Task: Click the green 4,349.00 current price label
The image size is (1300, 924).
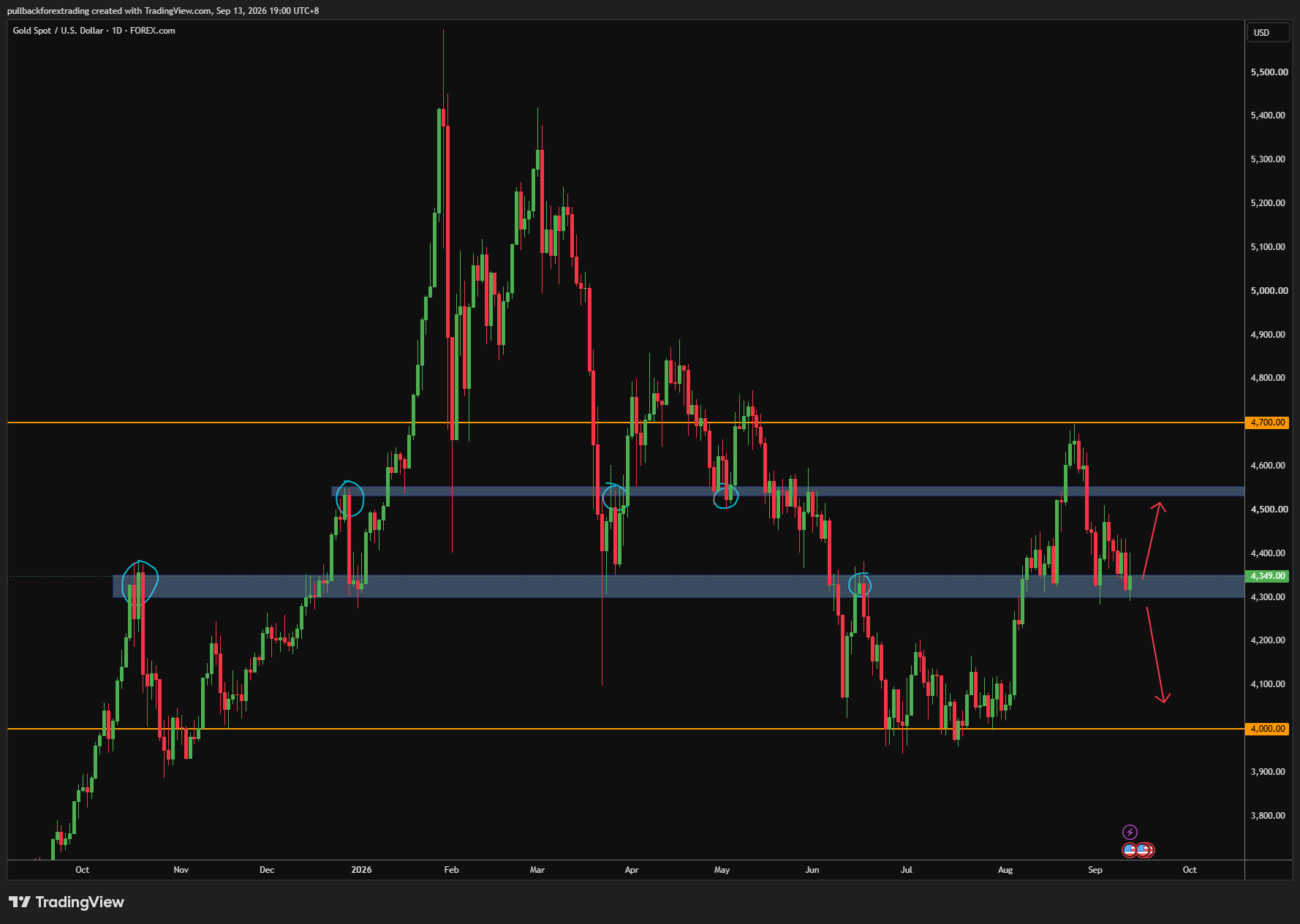Action: coord(1267,576)
